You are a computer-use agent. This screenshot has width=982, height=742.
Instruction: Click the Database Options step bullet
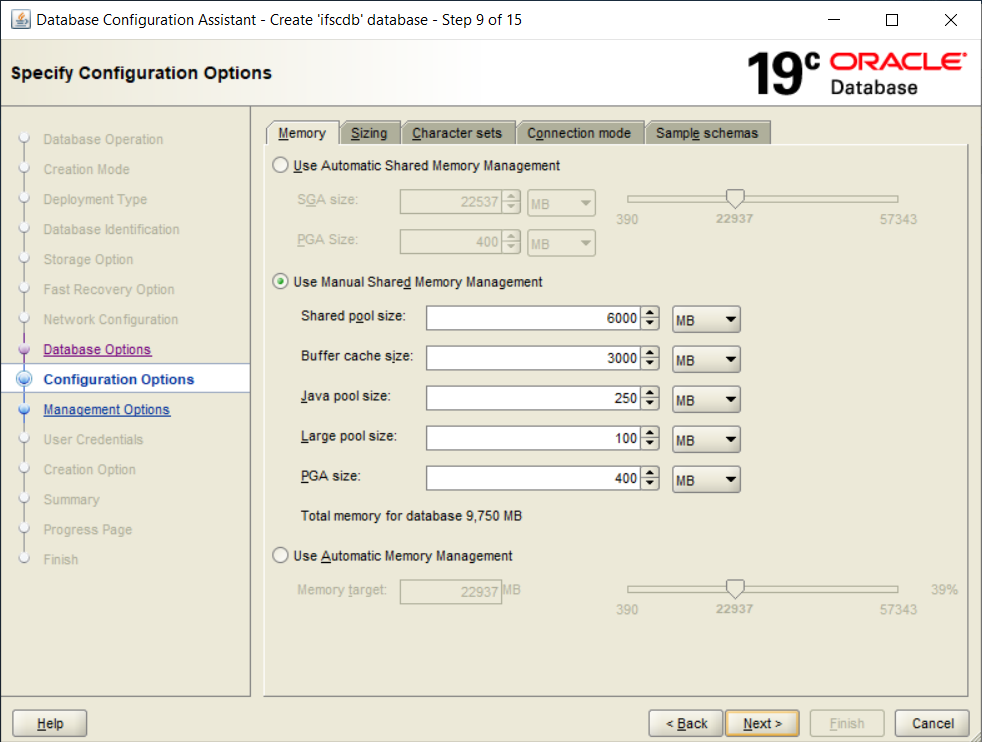click(x=25, y=350)
